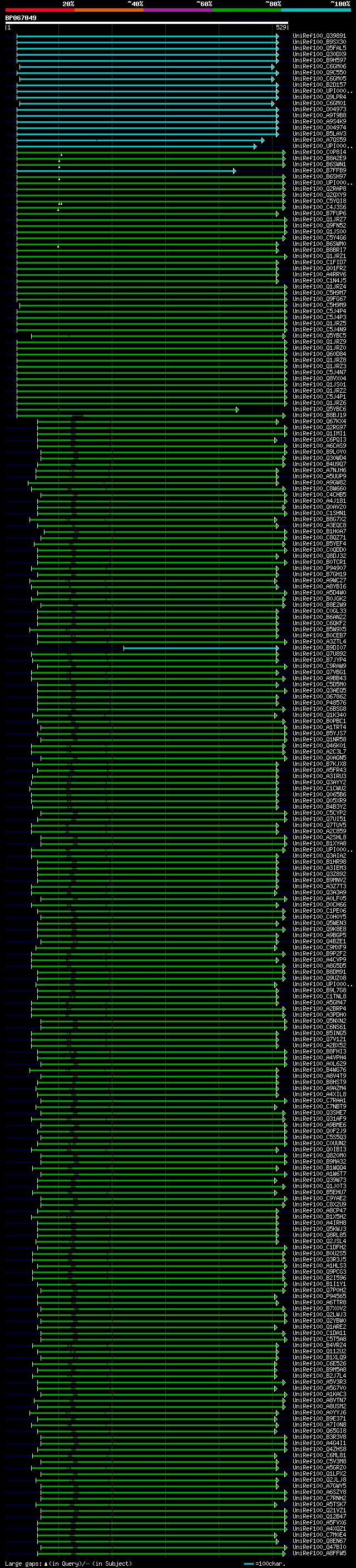Click the white query sequence bar
Image resolution: width=356 pixels, height=1568 pixels.
pyautogui.click(x=147, y=22)
